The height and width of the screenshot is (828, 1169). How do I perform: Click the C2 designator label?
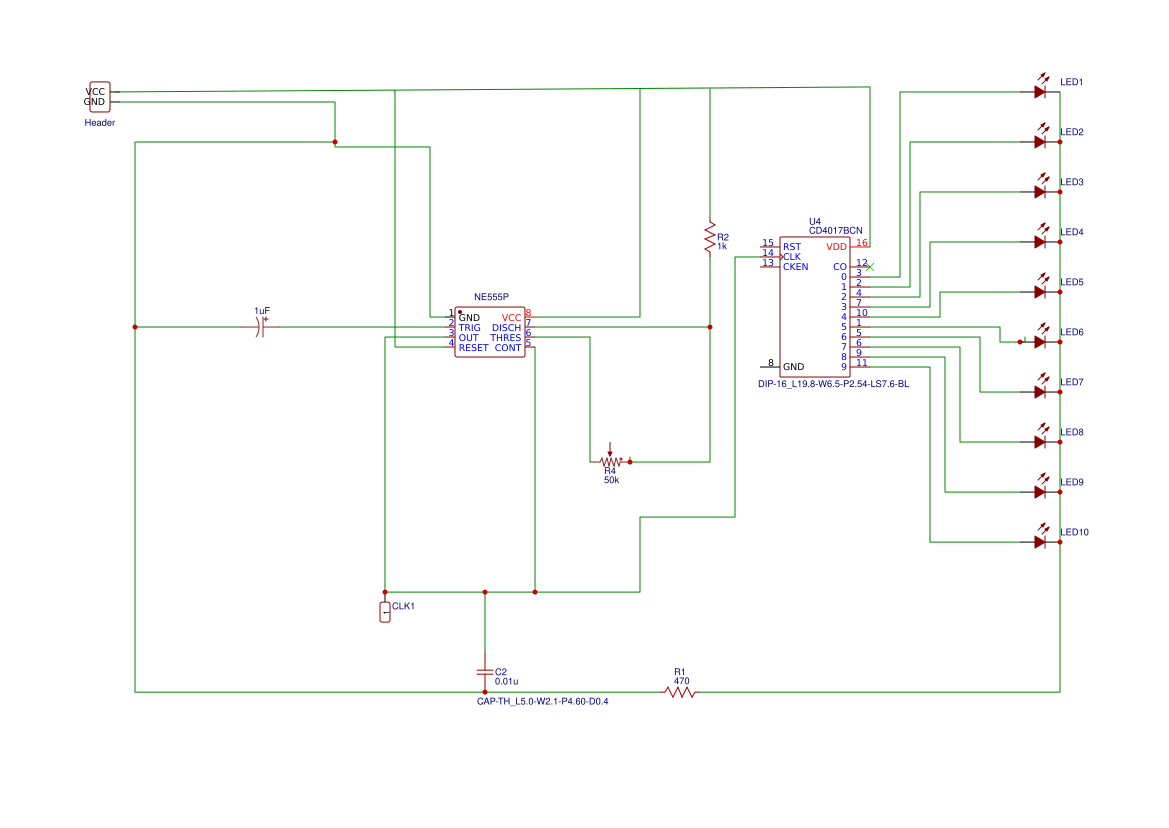(x=501, y=671)
